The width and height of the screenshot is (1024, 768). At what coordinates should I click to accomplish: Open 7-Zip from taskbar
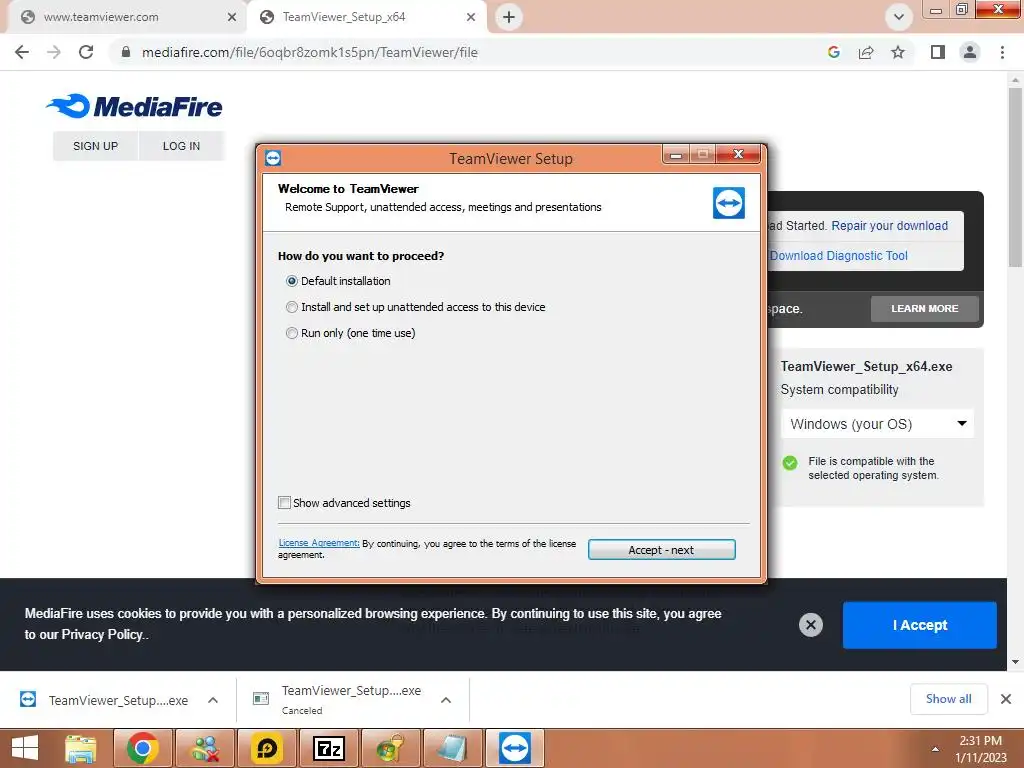pos(328,748)
